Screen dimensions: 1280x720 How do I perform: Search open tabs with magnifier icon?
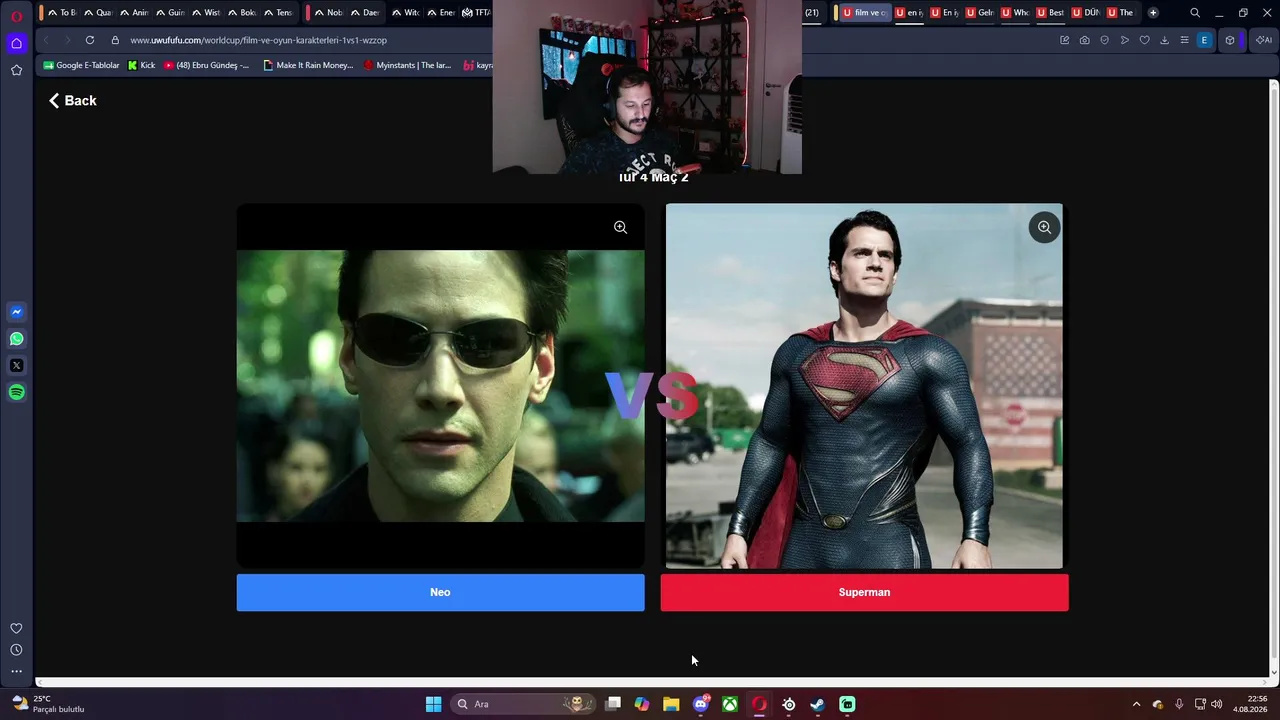point(1195,13)
